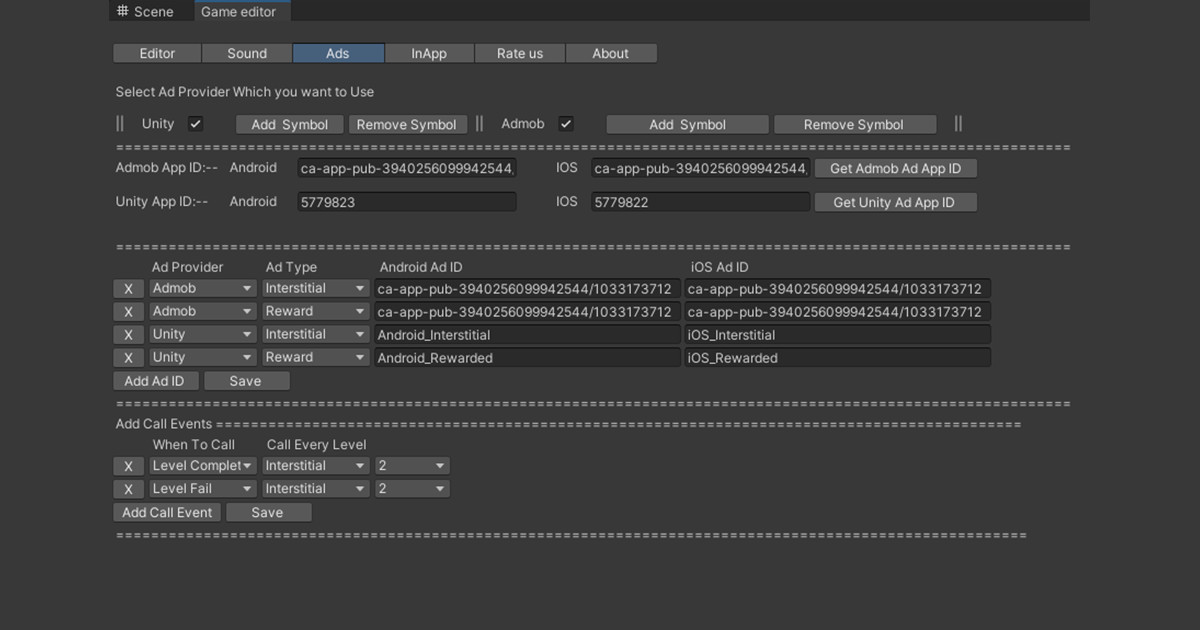Open the InApp section tab
Screen dimensions: 1200x630
coord(429,54)
